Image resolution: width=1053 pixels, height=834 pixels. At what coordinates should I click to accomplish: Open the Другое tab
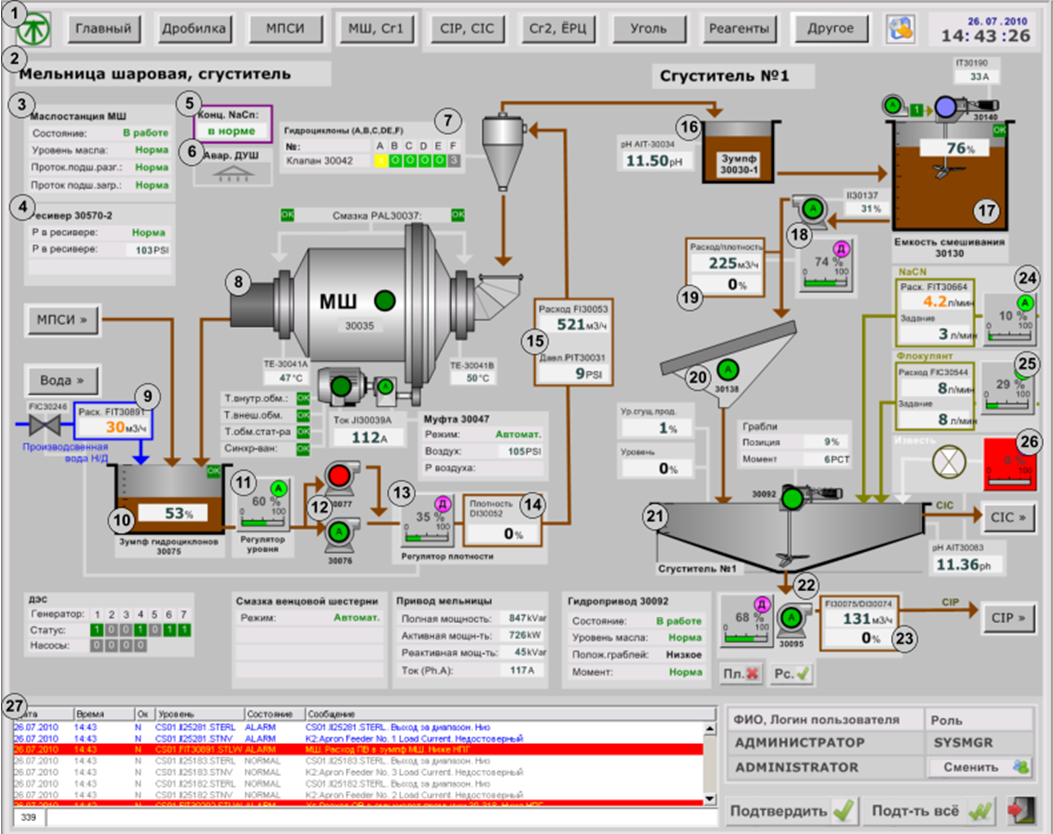tap(830, 28)
